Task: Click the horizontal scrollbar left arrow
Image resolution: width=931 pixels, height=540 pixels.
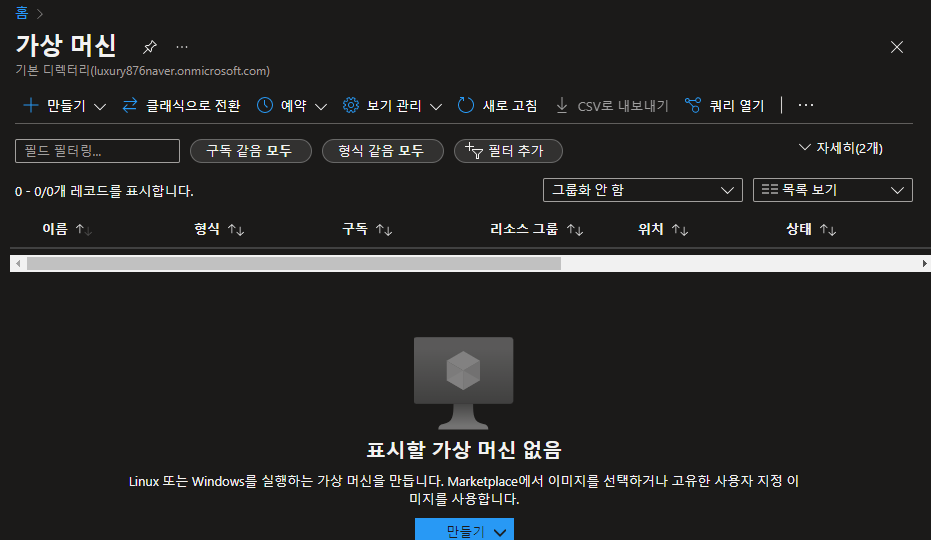Action: [x=18, y=263]
